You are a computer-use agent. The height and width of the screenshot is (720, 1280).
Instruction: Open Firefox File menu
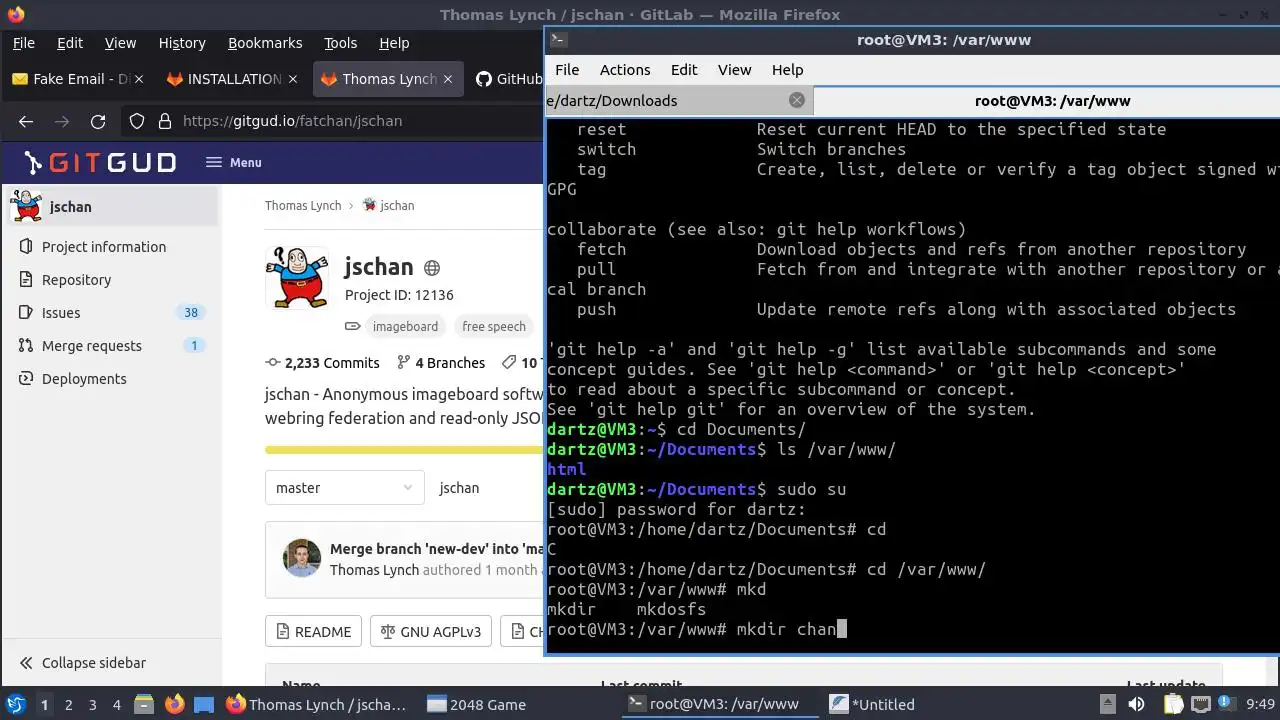23,43
